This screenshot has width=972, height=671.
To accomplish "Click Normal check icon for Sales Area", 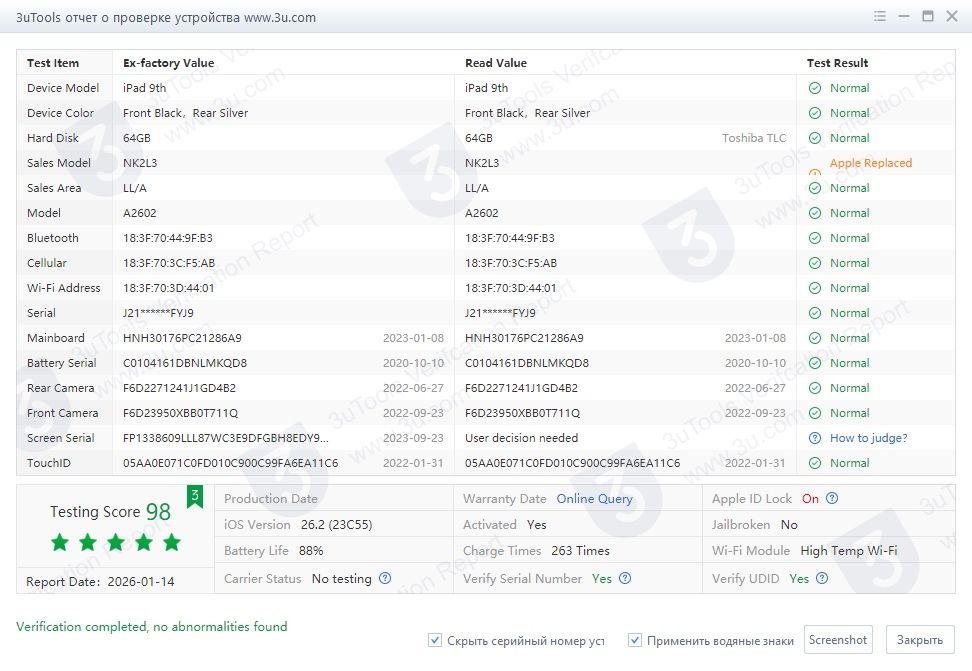I will 815,188.
